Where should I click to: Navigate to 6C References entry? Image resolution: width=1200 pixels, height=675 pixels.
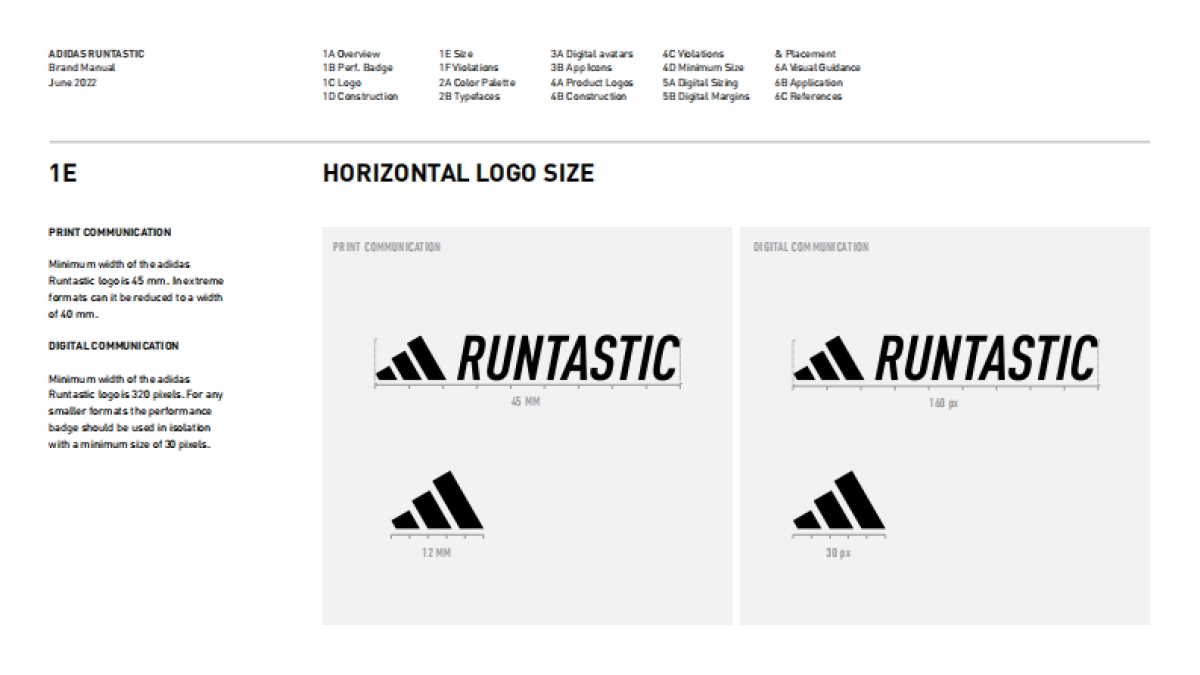click(x=810, y=95)
